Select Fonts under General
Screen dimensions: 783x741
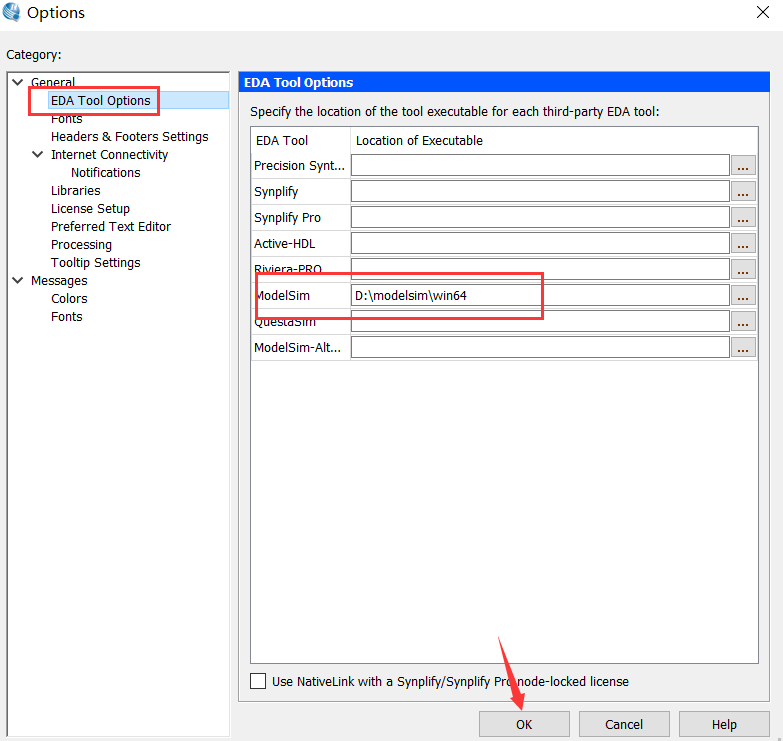coord(66,119)
